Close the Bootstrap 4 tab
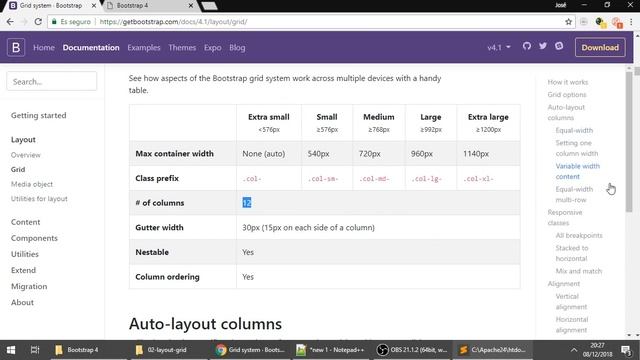The width and height of the screenshot is (640, 360). click(191, 6)
